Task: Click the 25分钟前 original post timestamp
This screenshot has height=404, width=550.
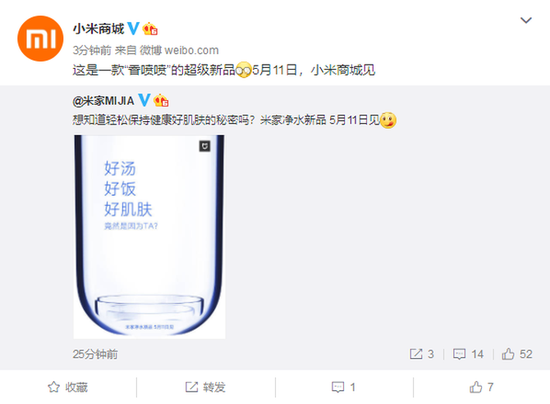Action: click(x=95, y=354)
